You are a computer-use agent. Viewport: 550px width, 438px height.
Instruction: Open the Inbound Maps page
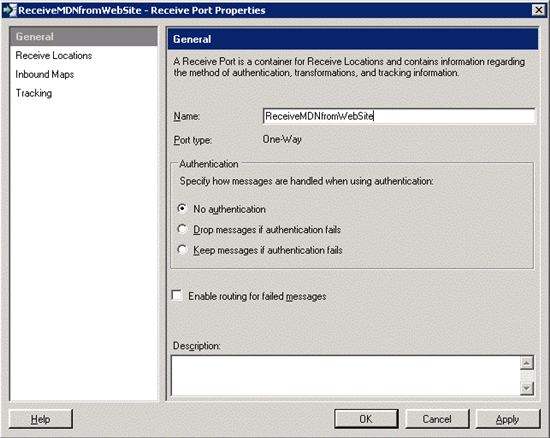(x=45, y=74)
